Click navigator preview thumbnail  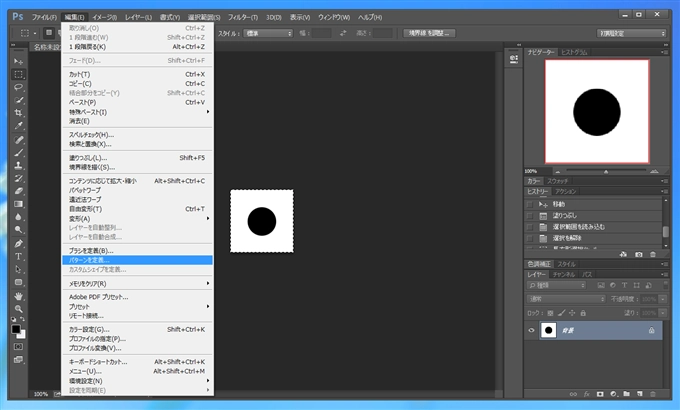[x=597, y=112]
